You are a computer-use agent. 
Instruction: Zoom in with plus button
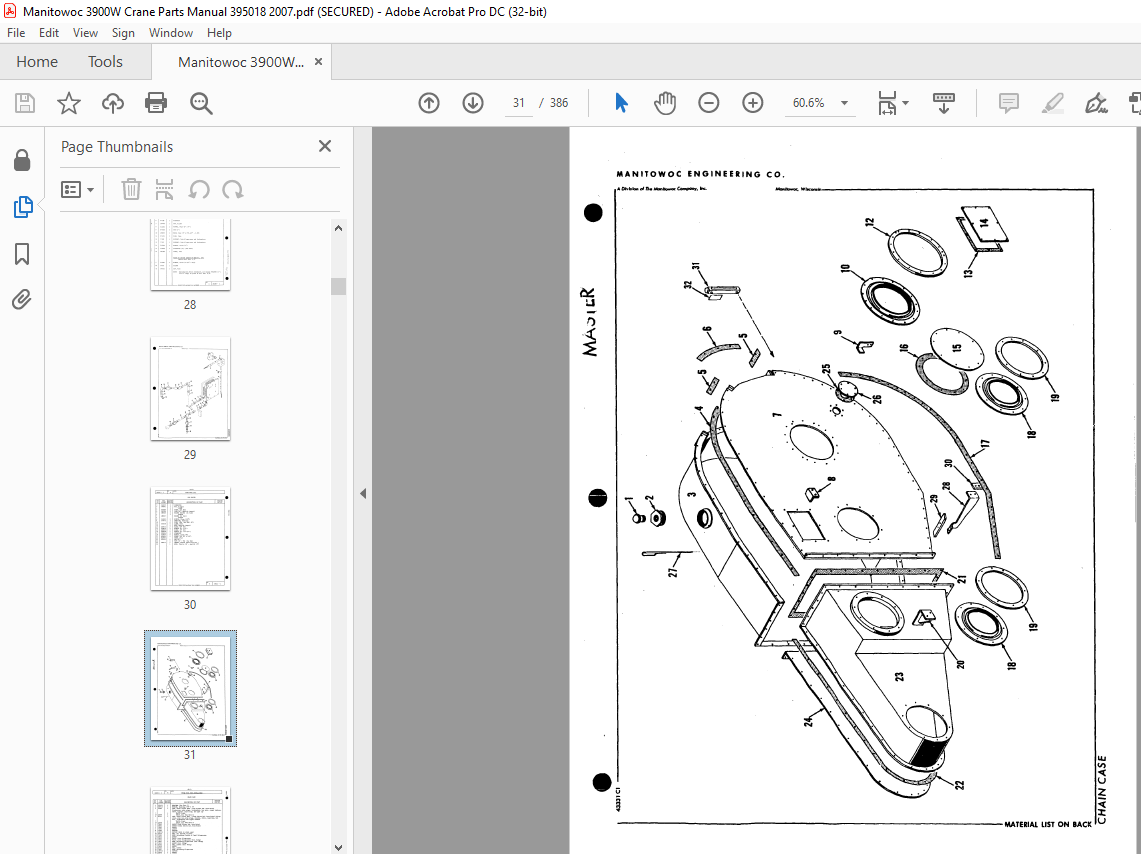(x=752, y=103)
